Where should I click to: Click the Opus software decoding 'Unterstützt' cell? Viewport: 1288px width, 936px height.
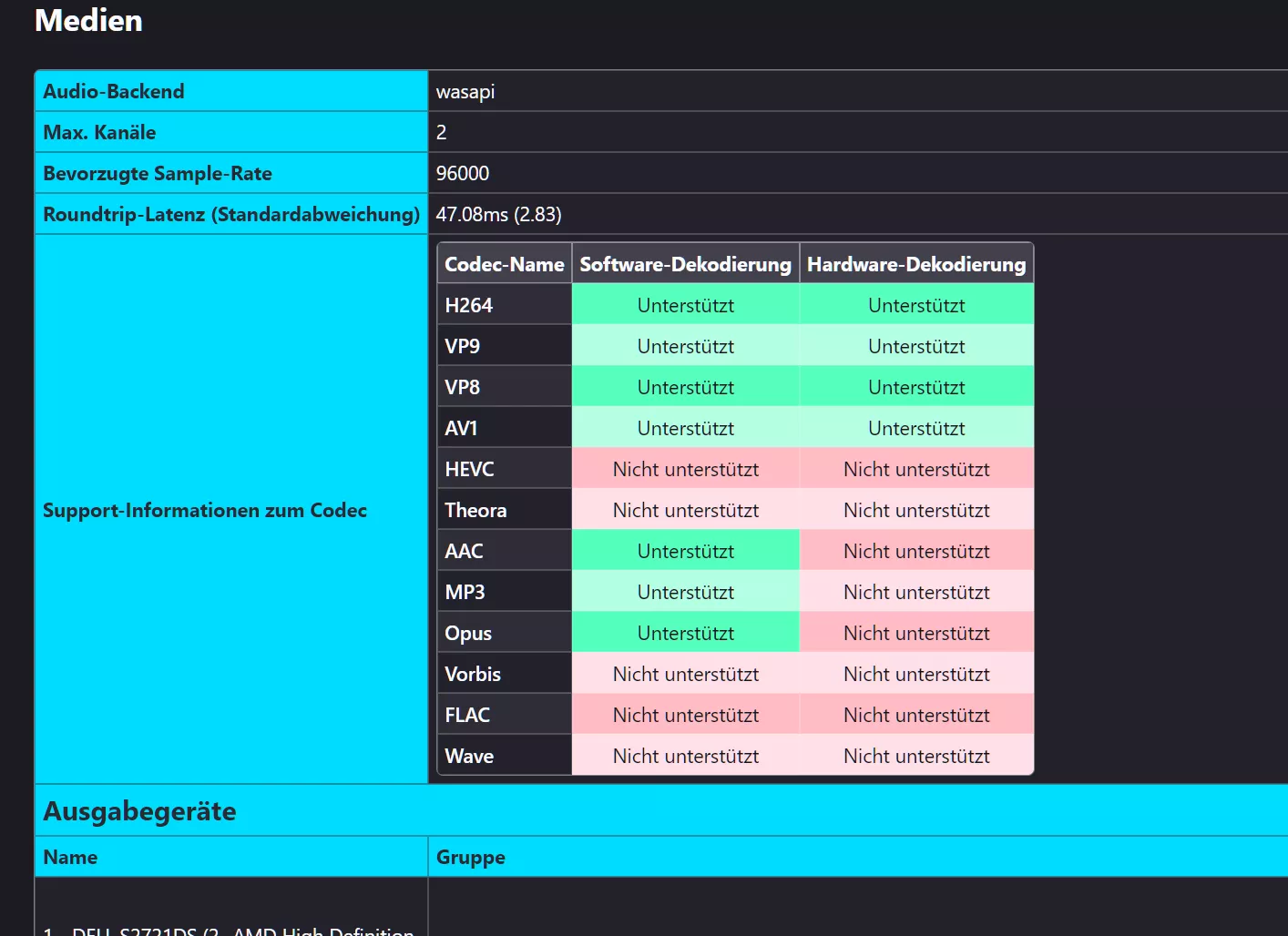click(685, 633)
